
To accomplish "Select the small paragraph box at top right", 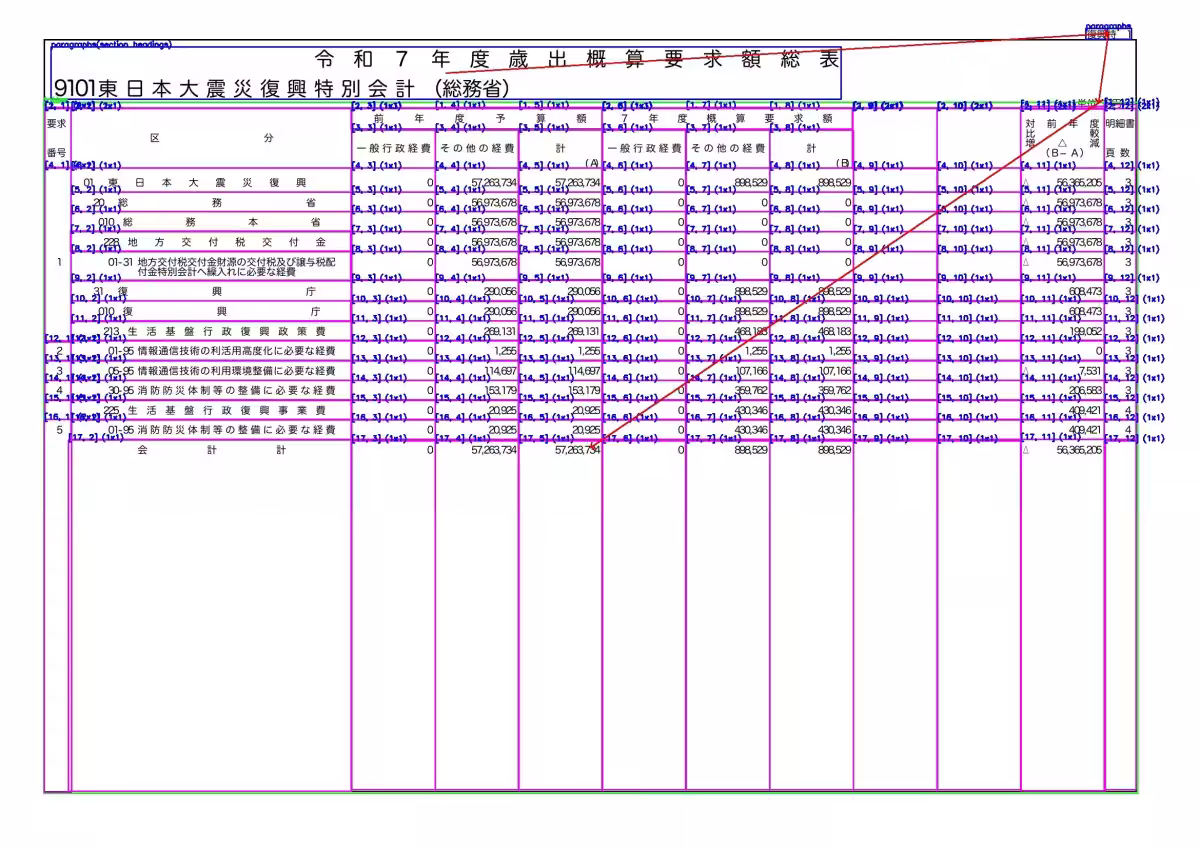I will point(1108,33).
